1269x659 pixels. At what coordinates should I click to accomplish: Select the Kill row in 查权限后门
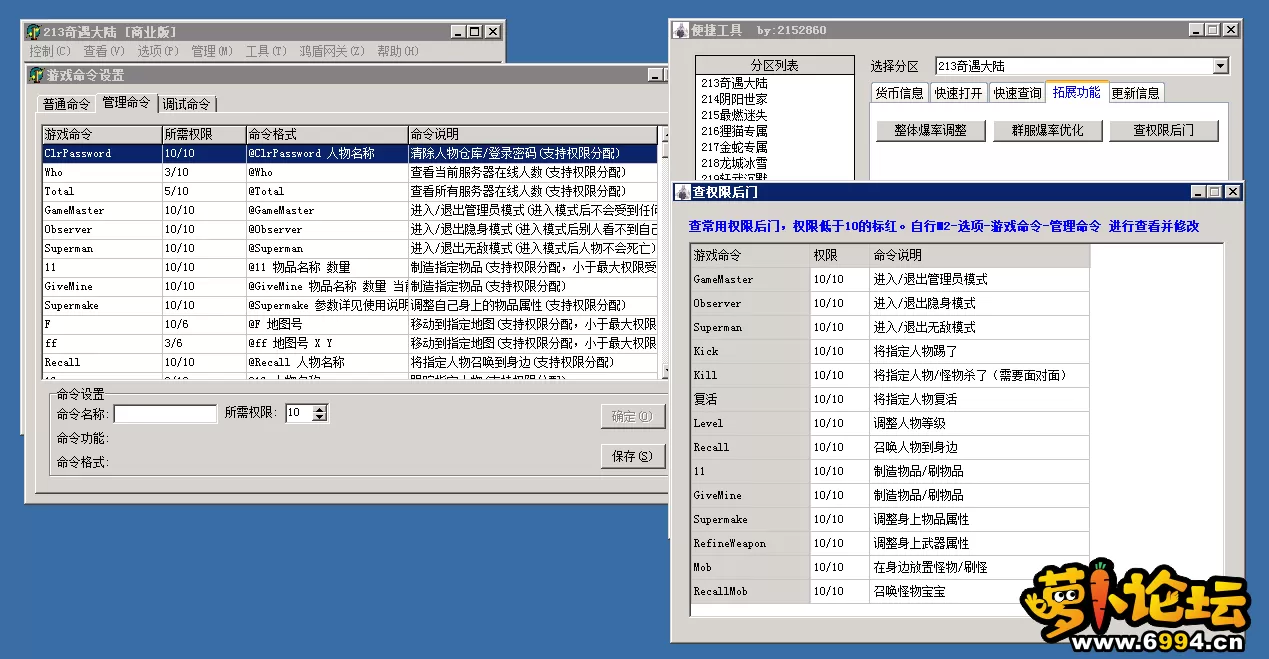point(890,375)
